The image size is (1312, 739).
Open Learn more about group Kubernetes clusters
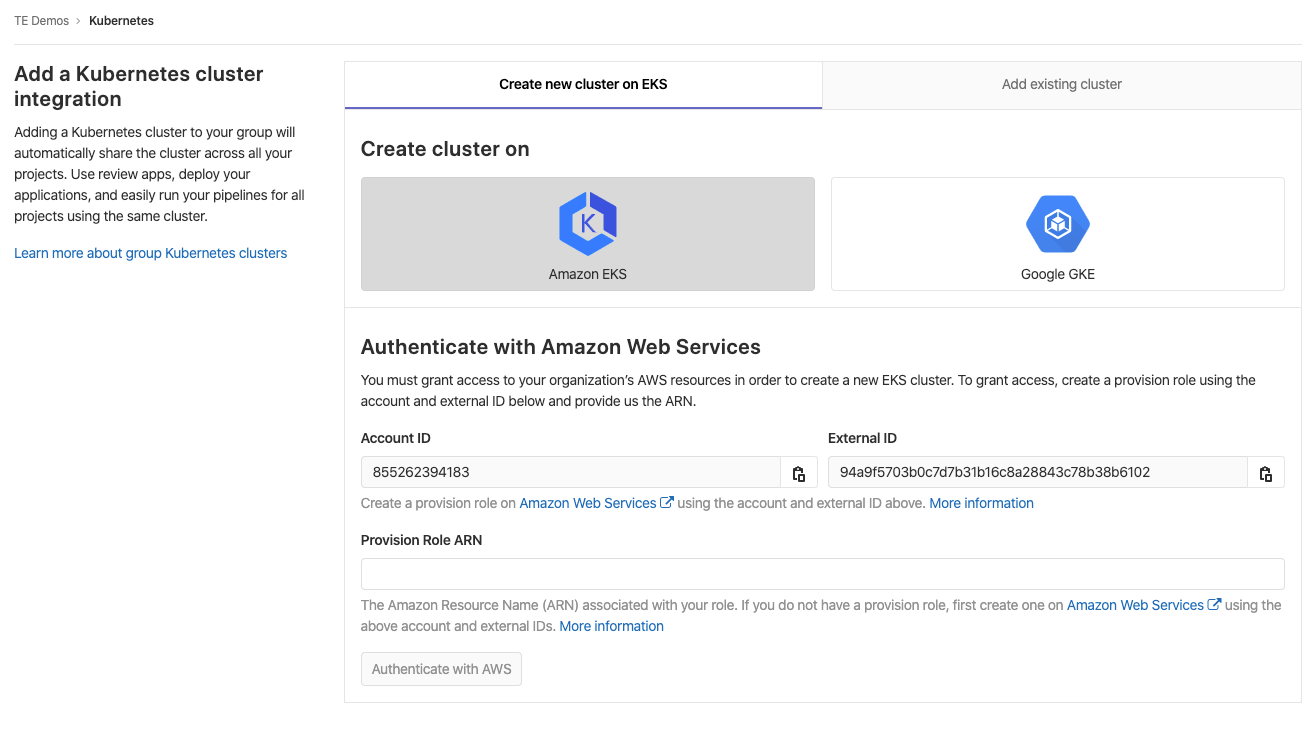tap(150, 252)
